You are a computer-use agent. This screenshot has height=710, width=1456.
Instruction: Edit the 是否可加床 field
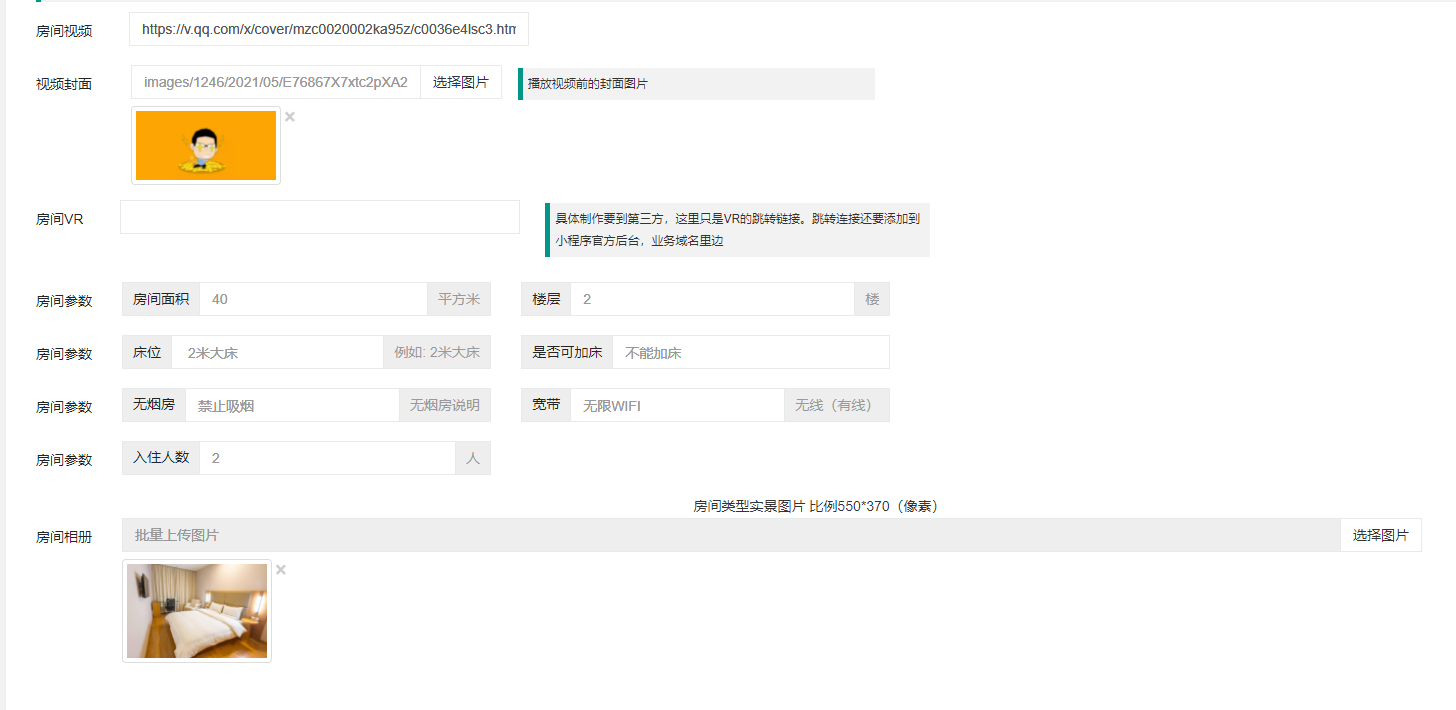click(x=751, y=352)
